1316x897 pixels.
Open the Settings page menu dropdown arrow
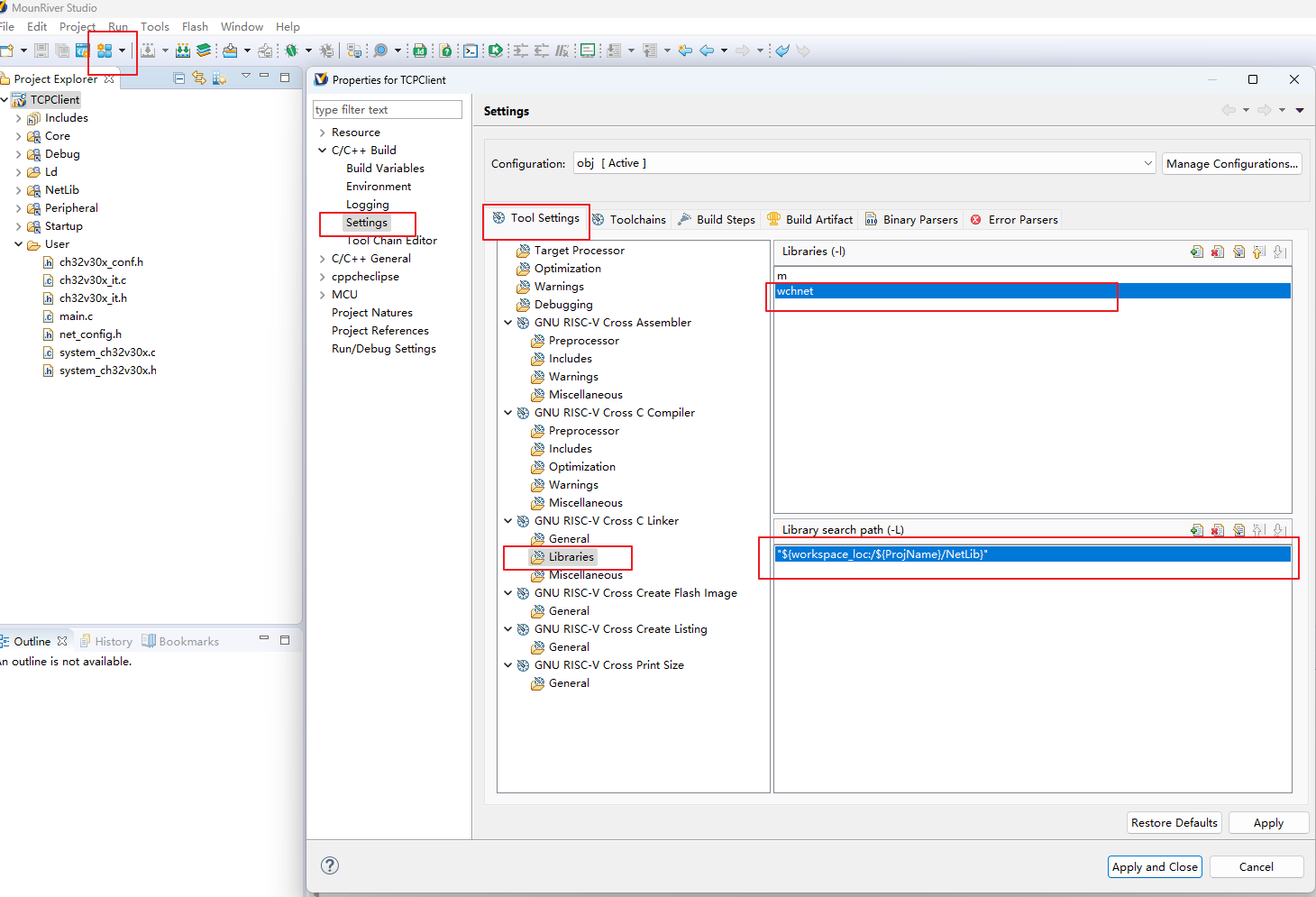[x=1300, y=110]
